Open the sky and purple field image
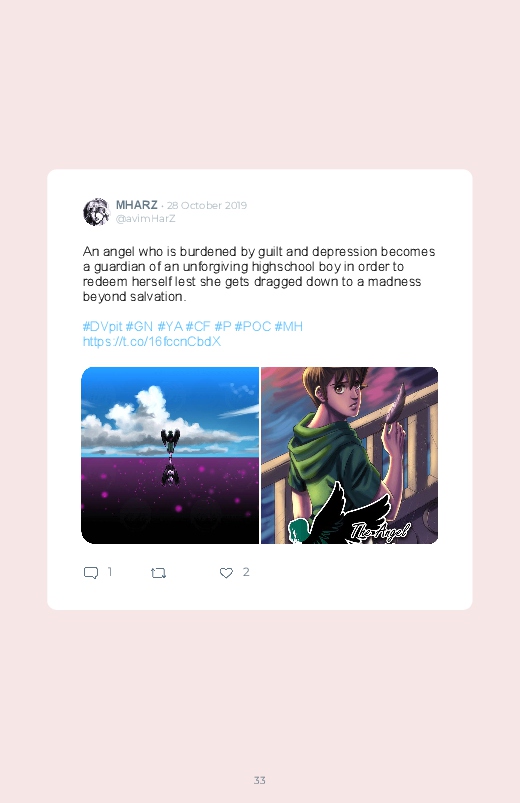520x803 pixels. [170, 455]
